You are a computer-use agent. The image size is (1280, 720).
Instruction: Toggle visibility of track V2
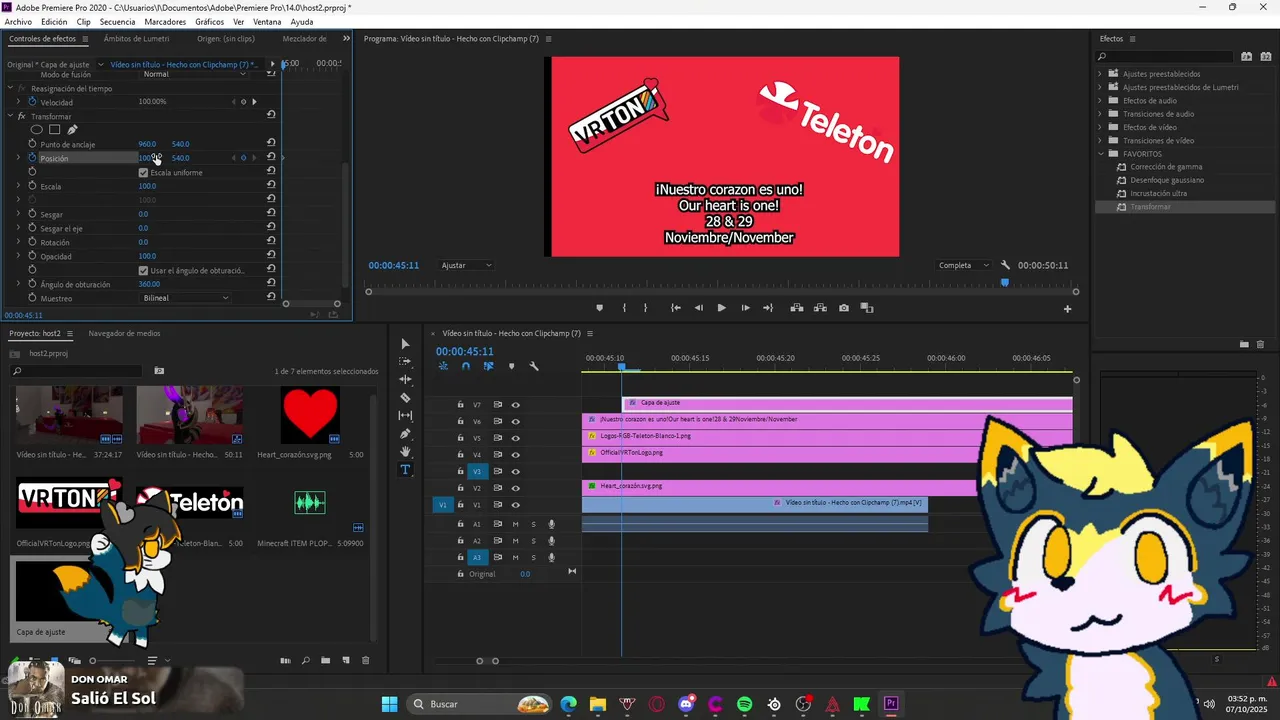click(516, 488)
